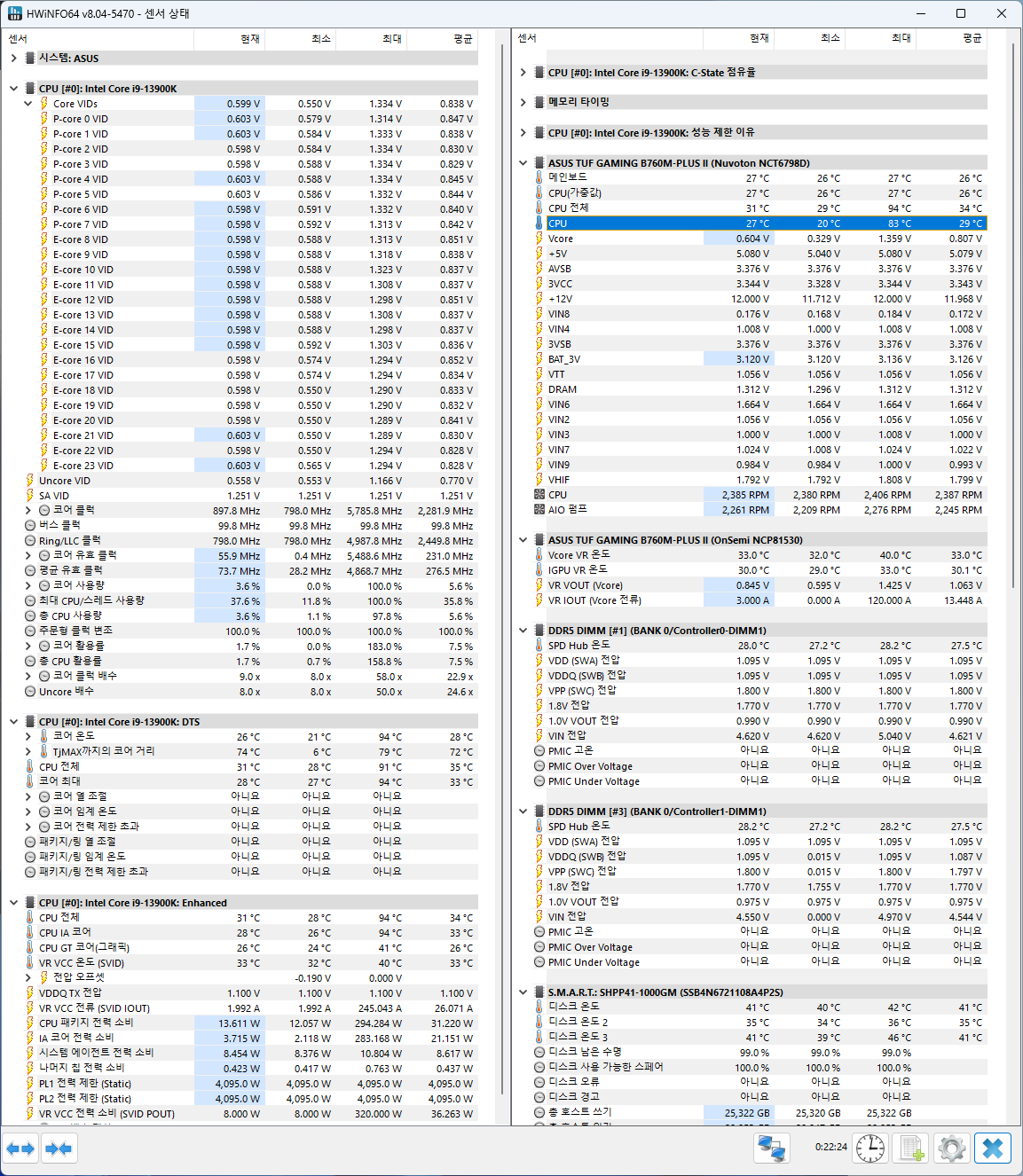Screen dimensions: 1023x1176
Task: Click the right pane 평균 column header
Action: pos(951,38)
